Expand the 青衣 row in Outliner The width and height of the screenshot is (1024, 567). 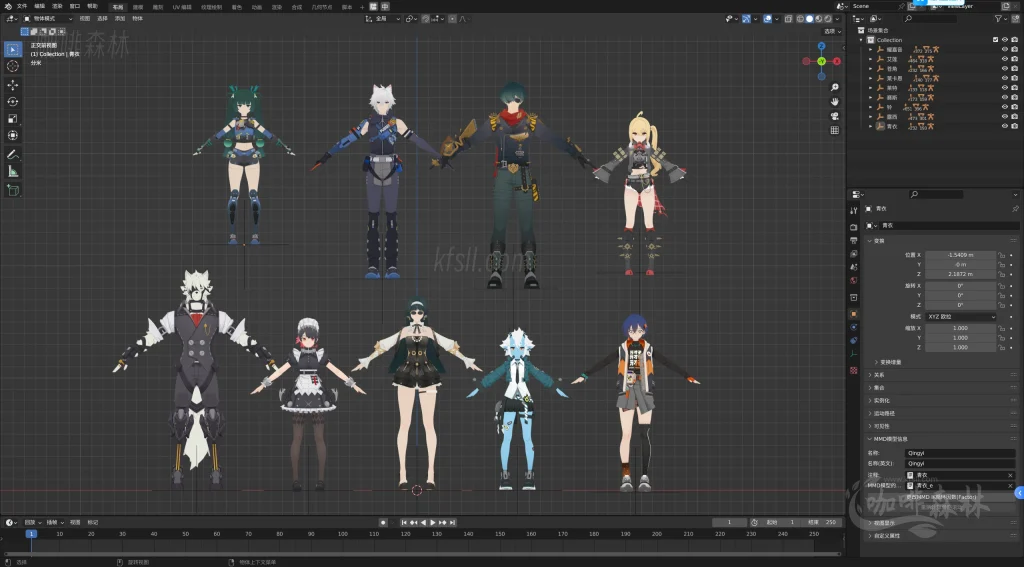point(871,126)
